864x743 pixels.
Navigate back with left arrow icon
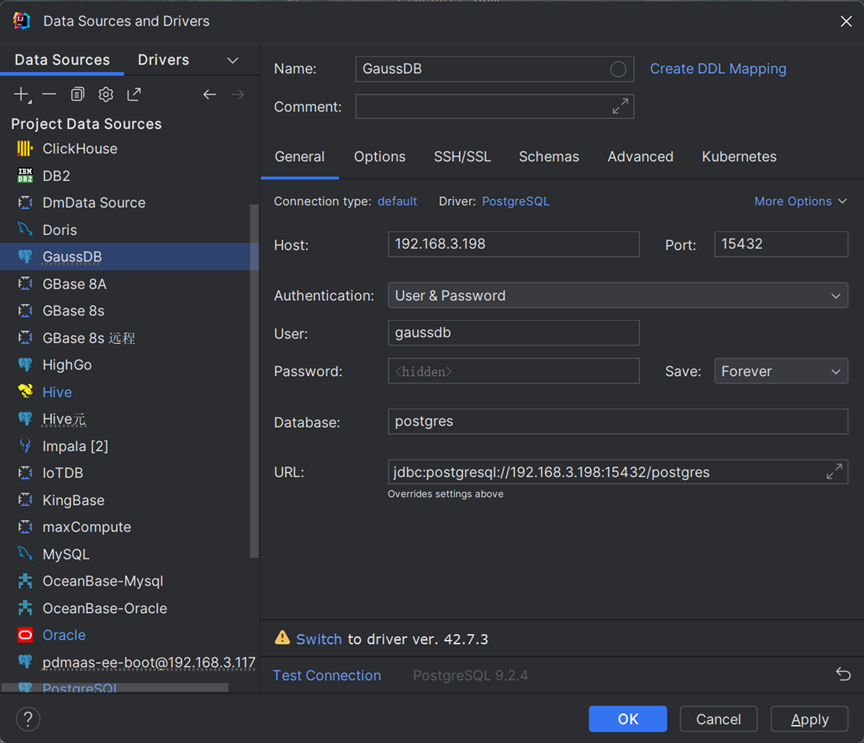click(209, 94)
